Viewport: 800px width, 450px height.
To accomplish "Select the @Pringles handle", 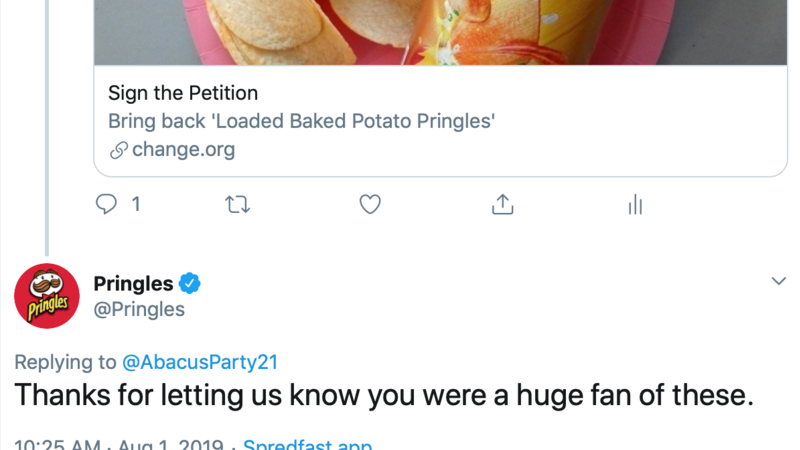I will [x=139, y=309].
